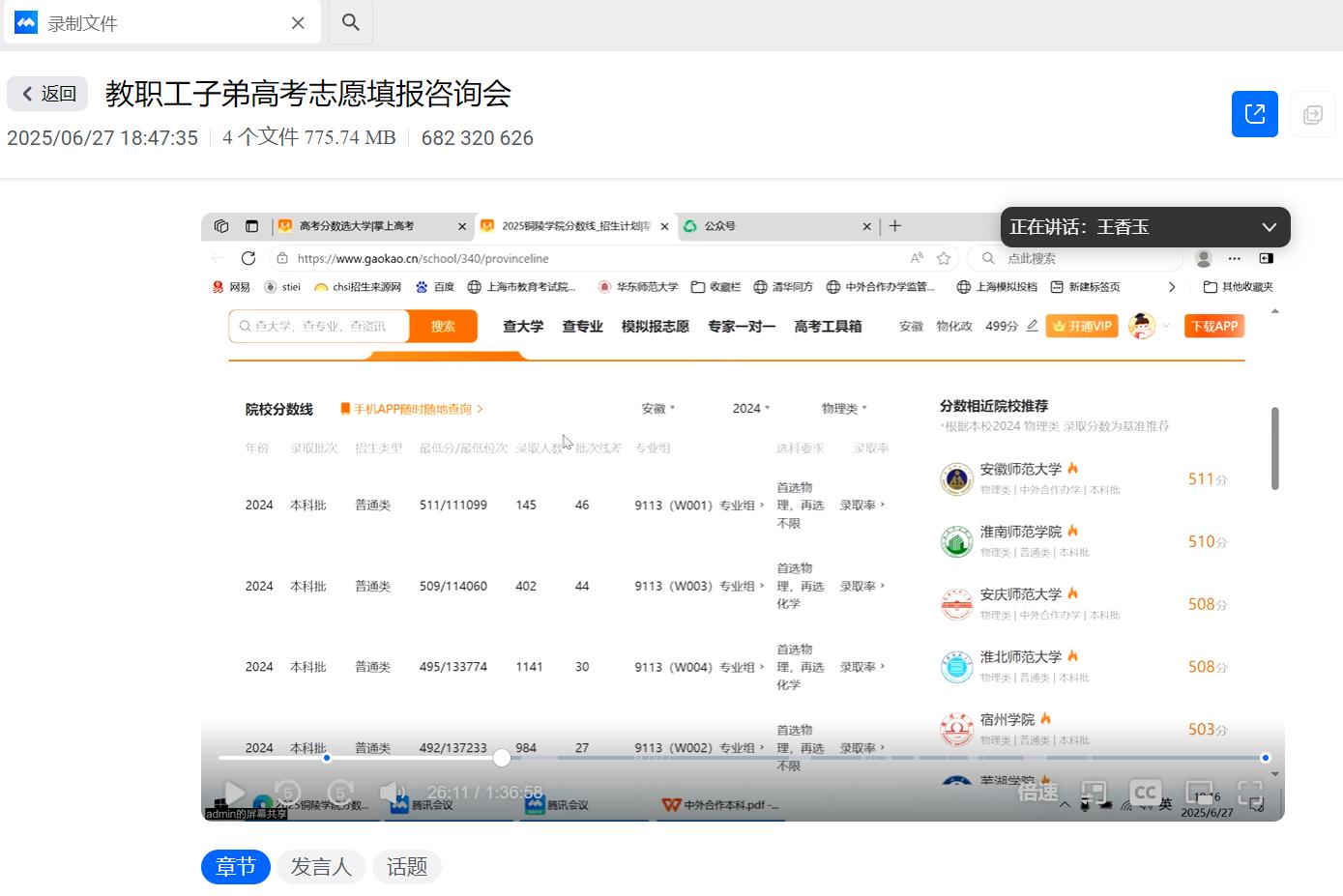Close the 录制文件 tab

pyautogui.click(x=298, y=23)
